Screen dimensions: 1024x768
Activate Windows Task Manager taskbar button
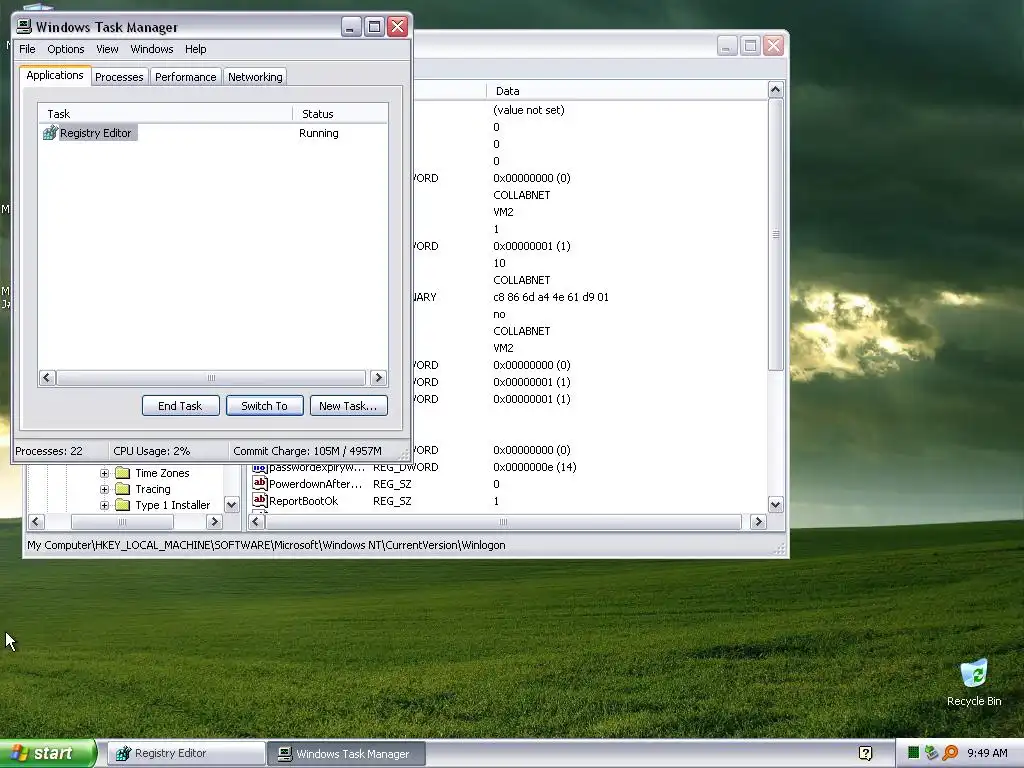click(x=346, y=754)
